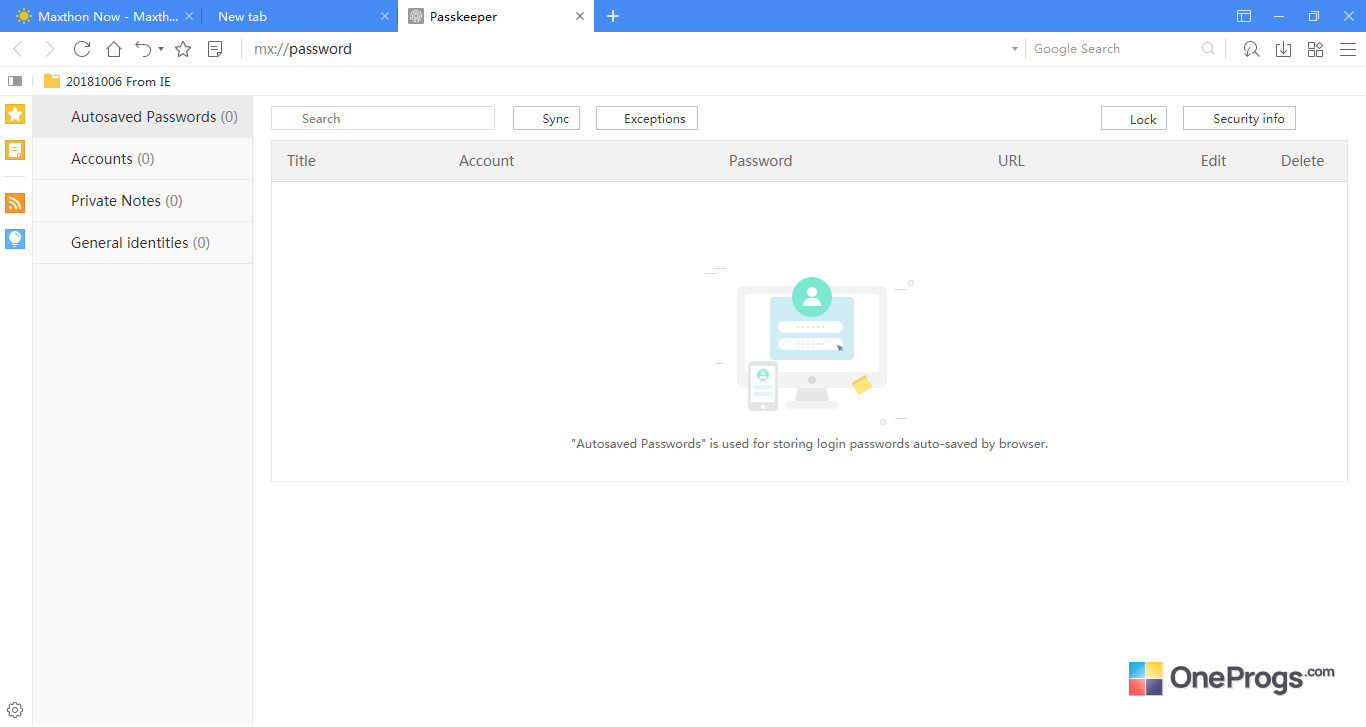Click the Passkeeper Search field

(383, 118)
